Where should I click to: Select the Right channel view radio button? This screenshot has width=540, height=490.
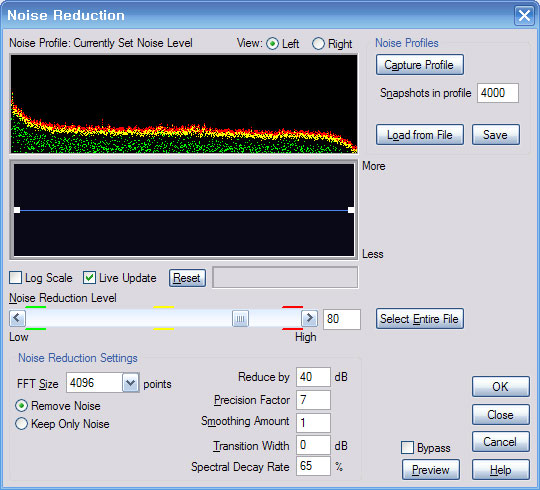[x=318, y=44]
